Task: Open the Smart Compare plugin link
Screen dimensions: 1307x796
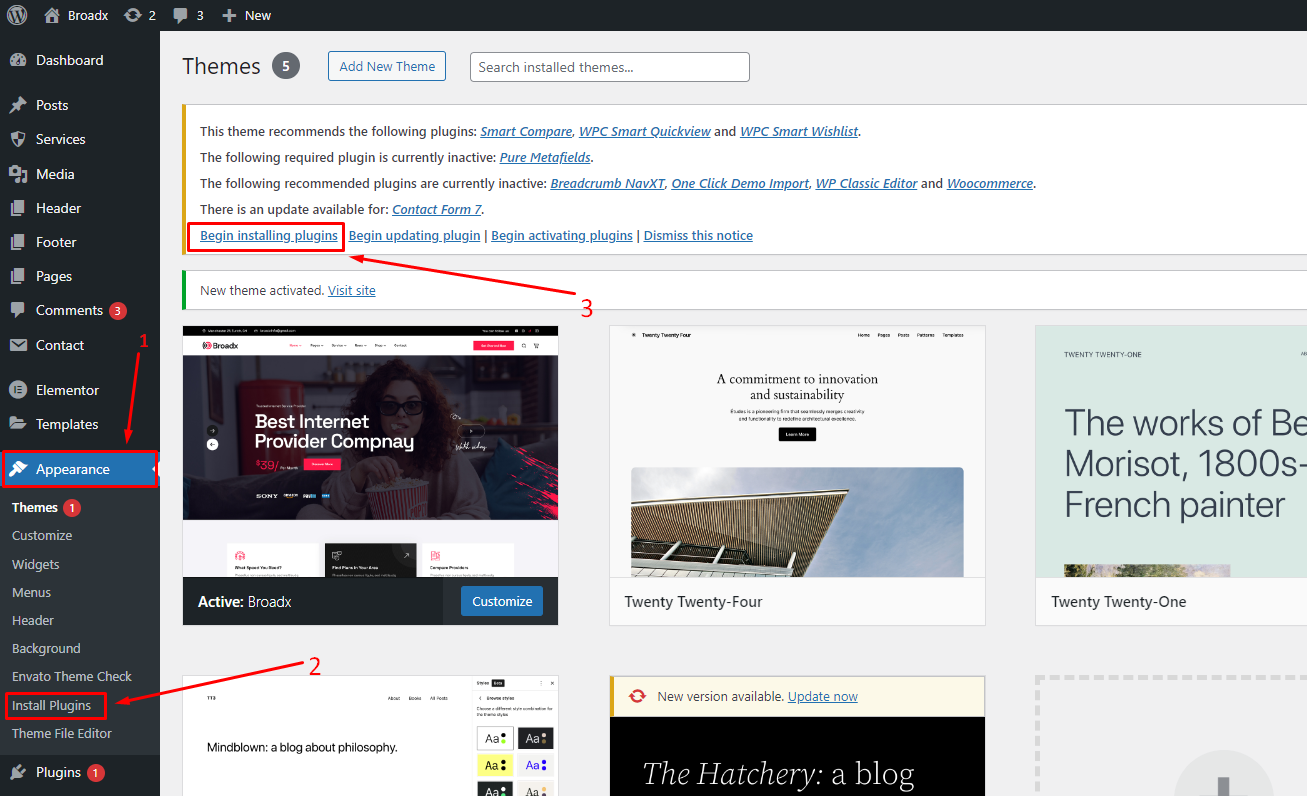Action: (x=526, y=131)
